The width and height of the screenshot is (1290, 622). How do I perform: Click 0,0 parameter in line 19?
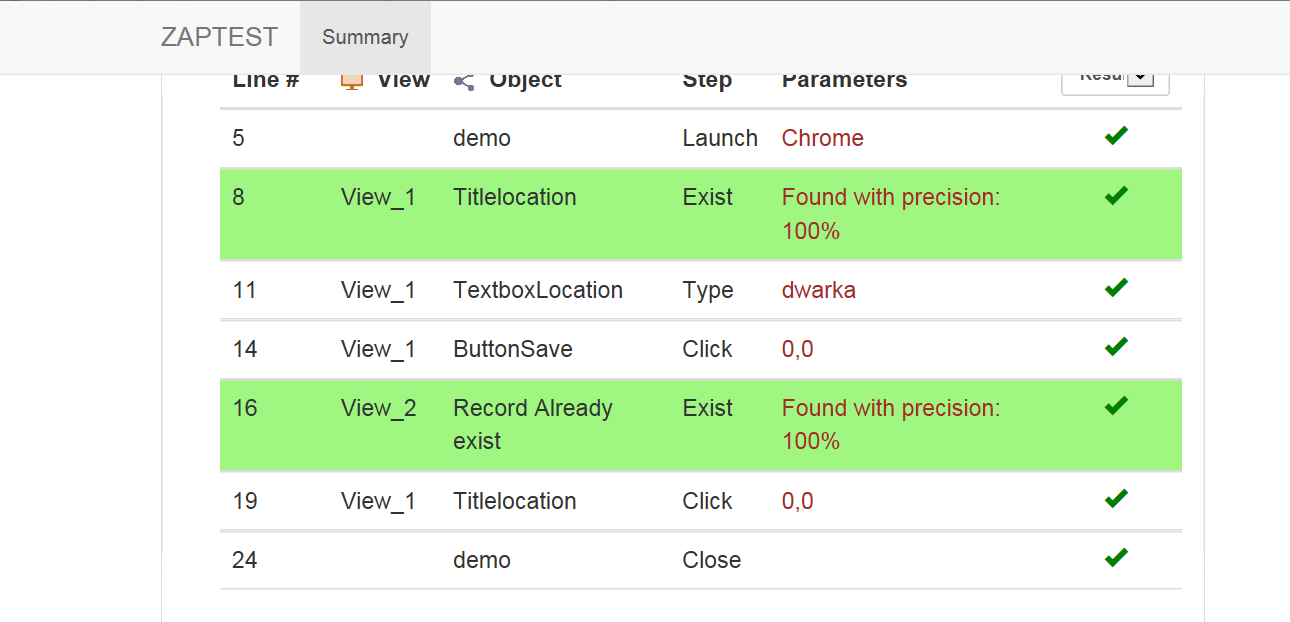tap(798, 502)
